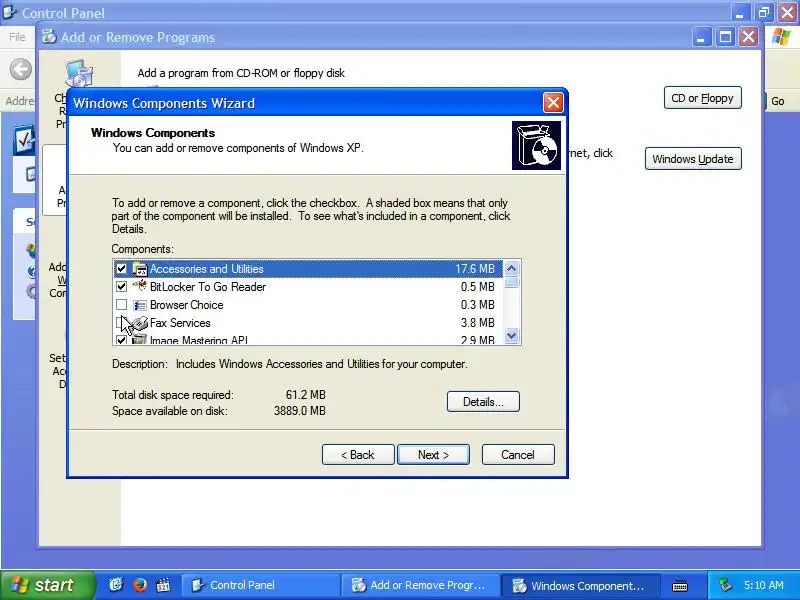
Task: Launch Internet Explorer from Quick Launch
Action: click(x=116, y=585)
